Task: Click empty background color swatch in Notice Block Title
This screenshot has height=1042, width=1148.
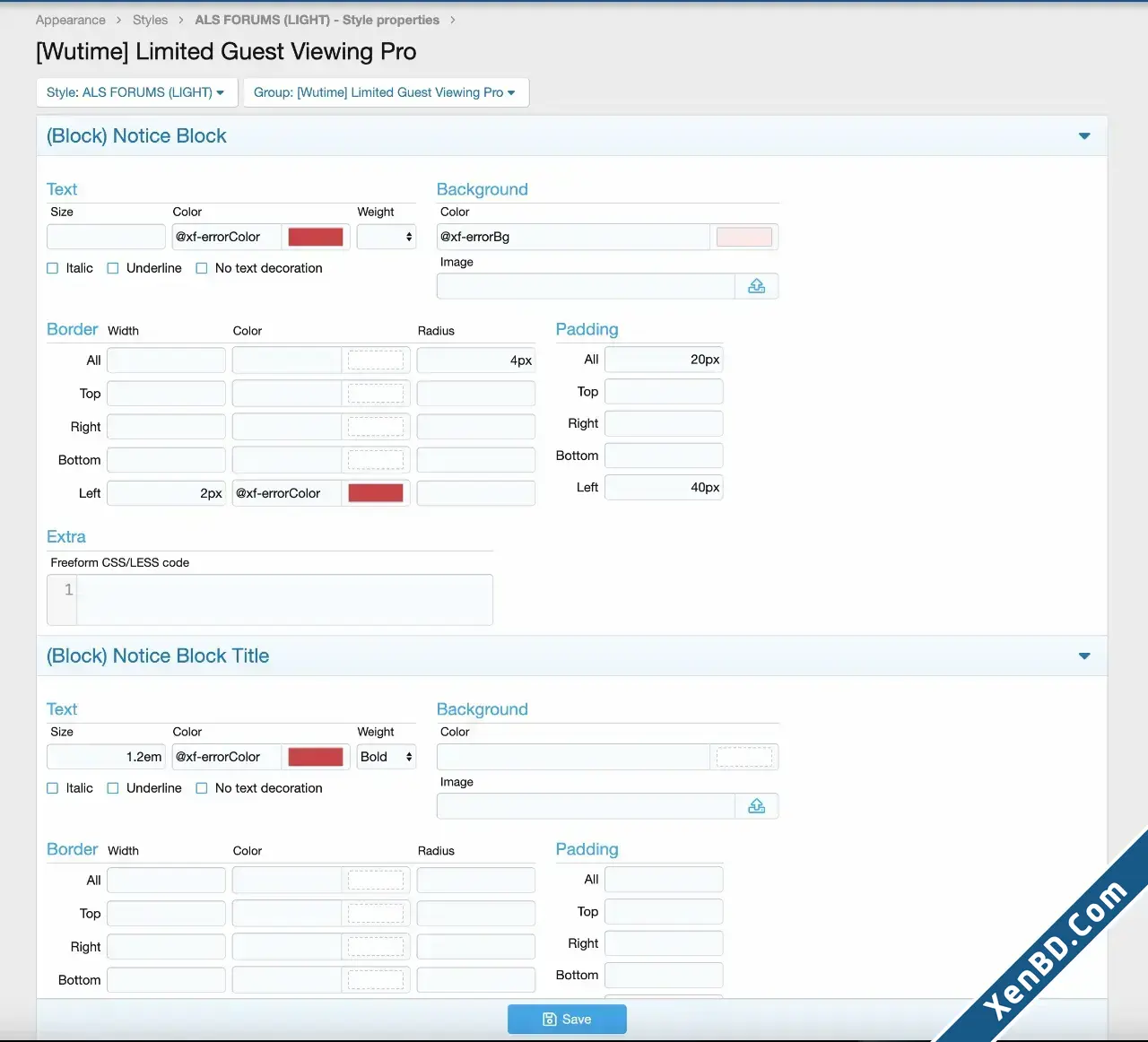Action: [x=744, y=757]
